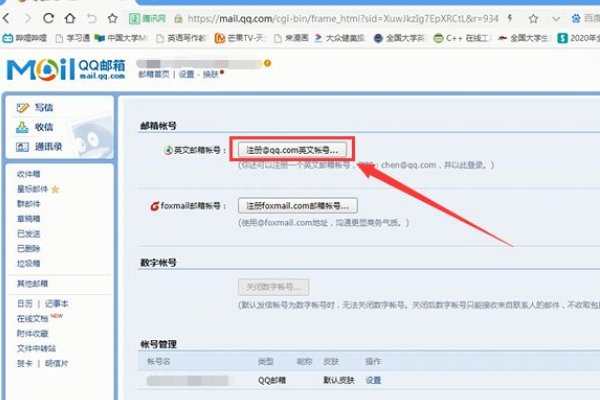Open 通讯录 contacts icon

22,147
